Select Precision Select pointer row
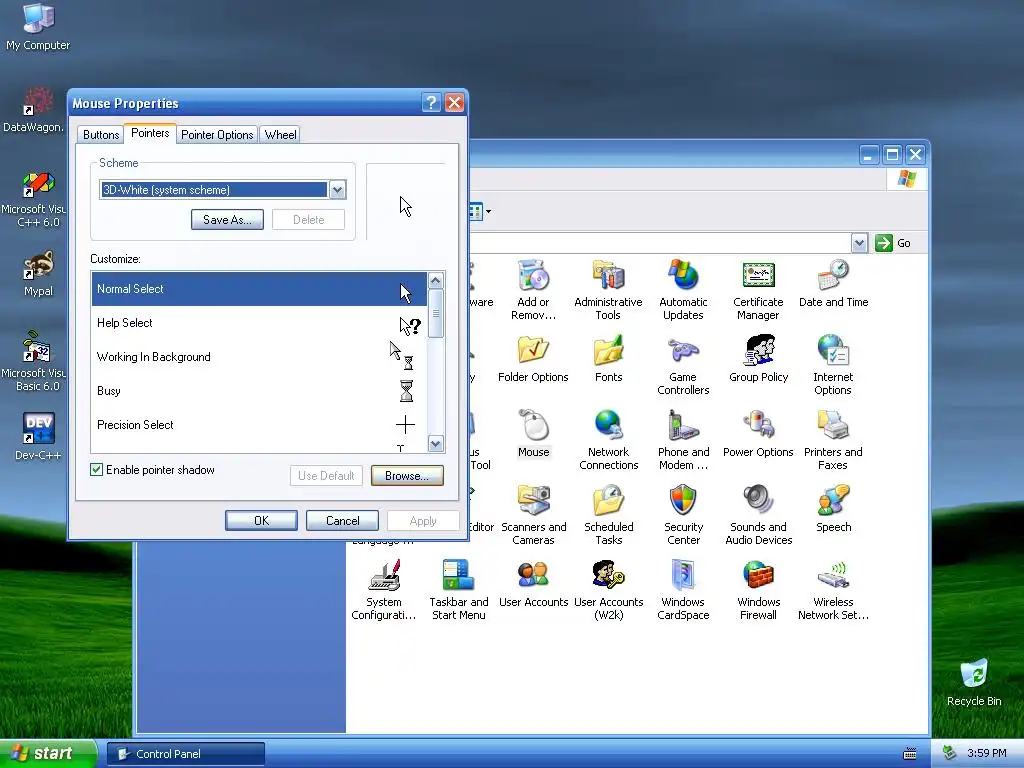This screenshot has height=768, width=1024. pyautogui.click(x=259, y=425)
